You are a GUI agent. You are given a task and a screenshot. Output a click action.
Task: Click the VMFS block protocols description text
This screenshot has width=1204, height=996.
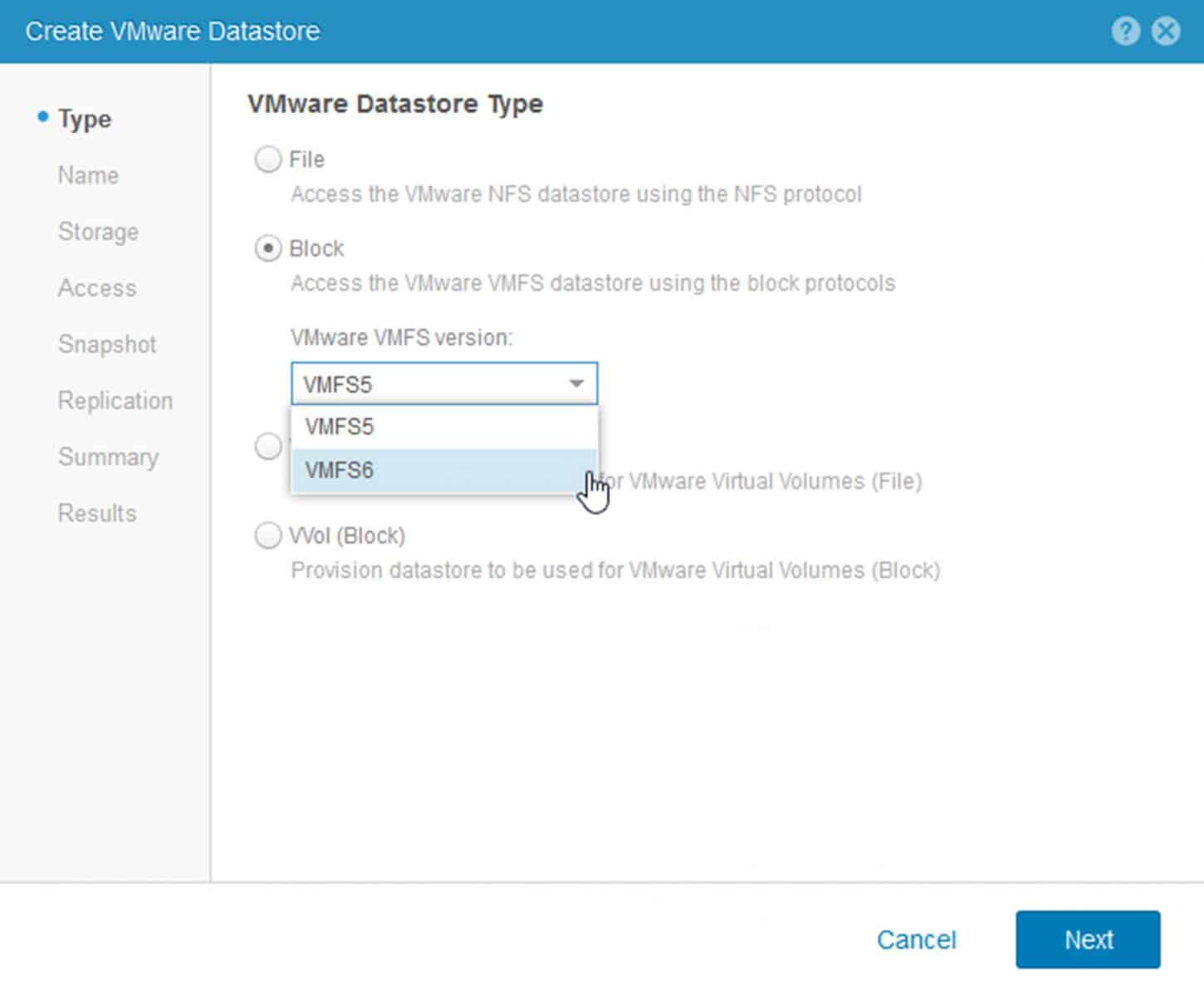pyautogui.click(x=593, y=283)
